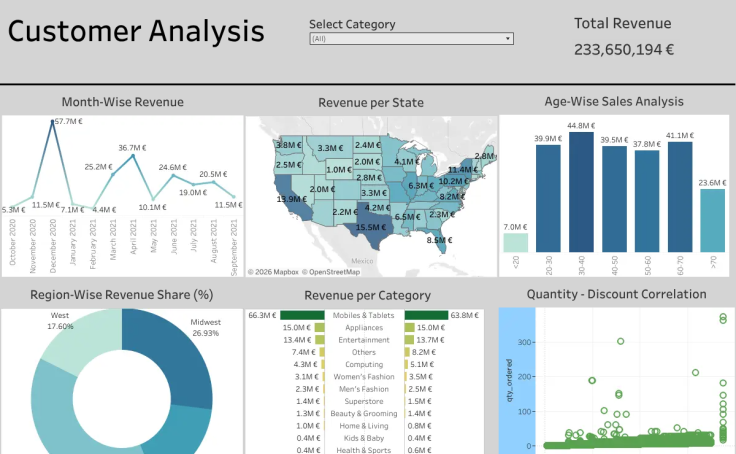Click the Customer Analysis dashboard title
Viewport: 736px width, 454px height.
click(136, 31)
